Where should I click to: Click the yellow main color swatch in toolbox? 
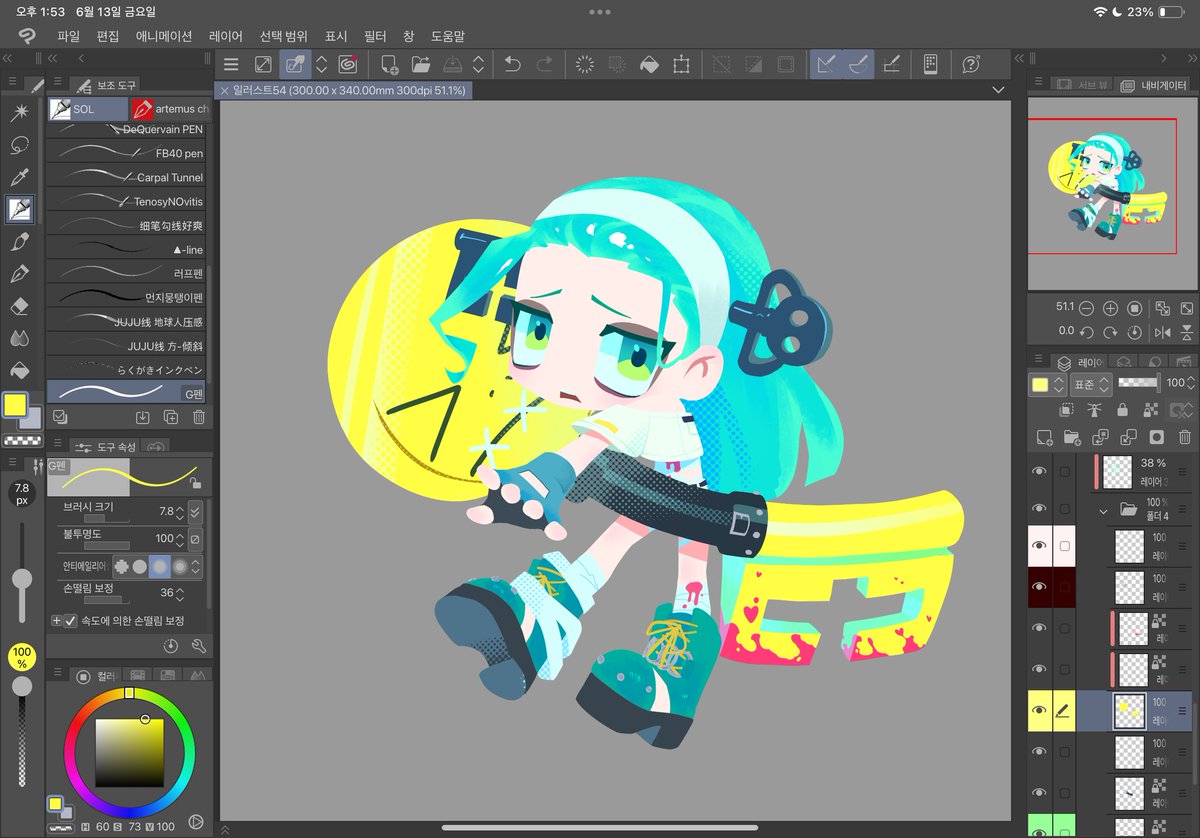[x=14, y=404]
